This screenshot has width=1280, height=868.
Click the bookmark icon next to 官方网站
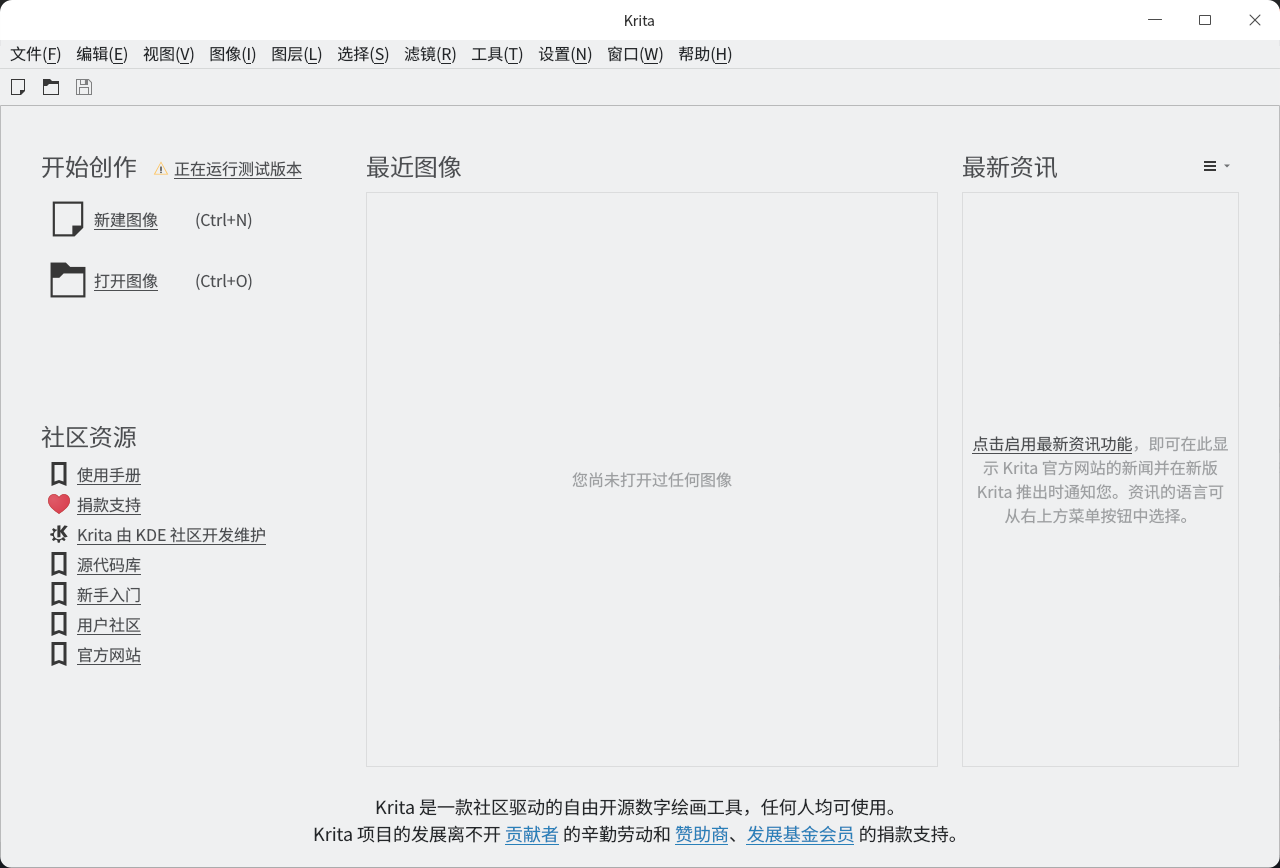pos(59,654)
